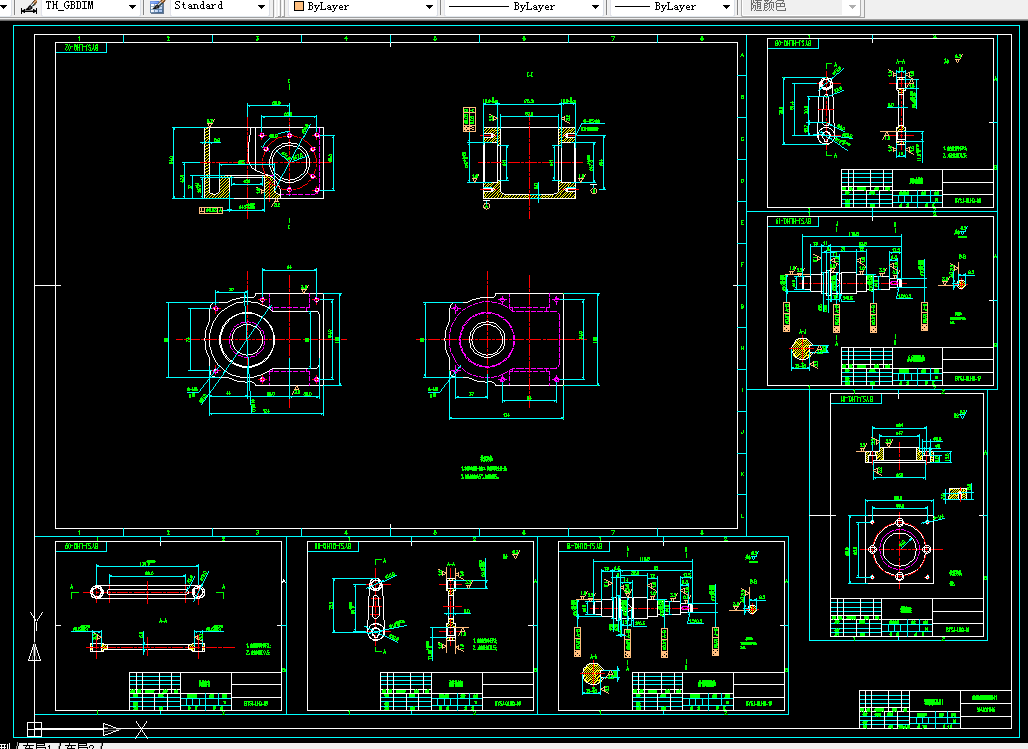Viewport: 1028px width, 749px height.
Task: Select the UCS origin icon in the drawing corner
Action: (x=34, y=729)
